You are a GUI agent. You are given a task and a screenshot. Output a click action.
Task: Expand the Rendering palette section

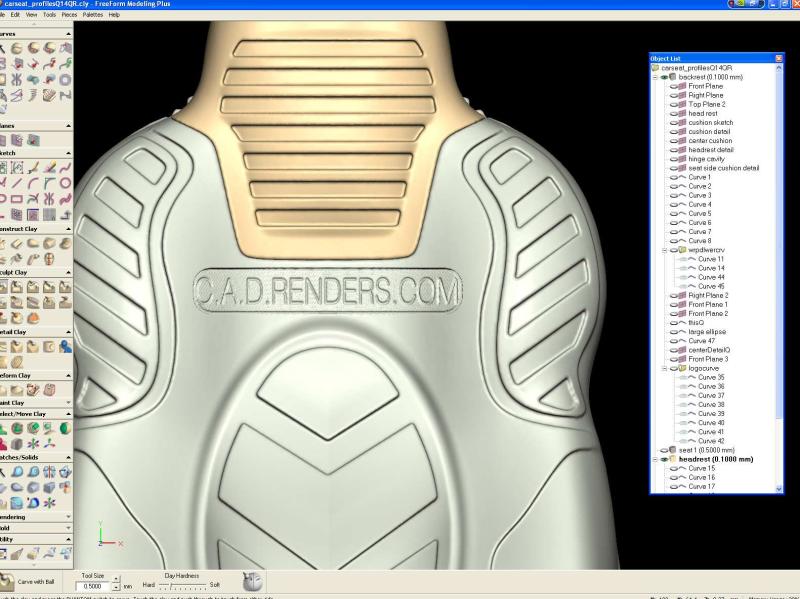click(68, 517)
